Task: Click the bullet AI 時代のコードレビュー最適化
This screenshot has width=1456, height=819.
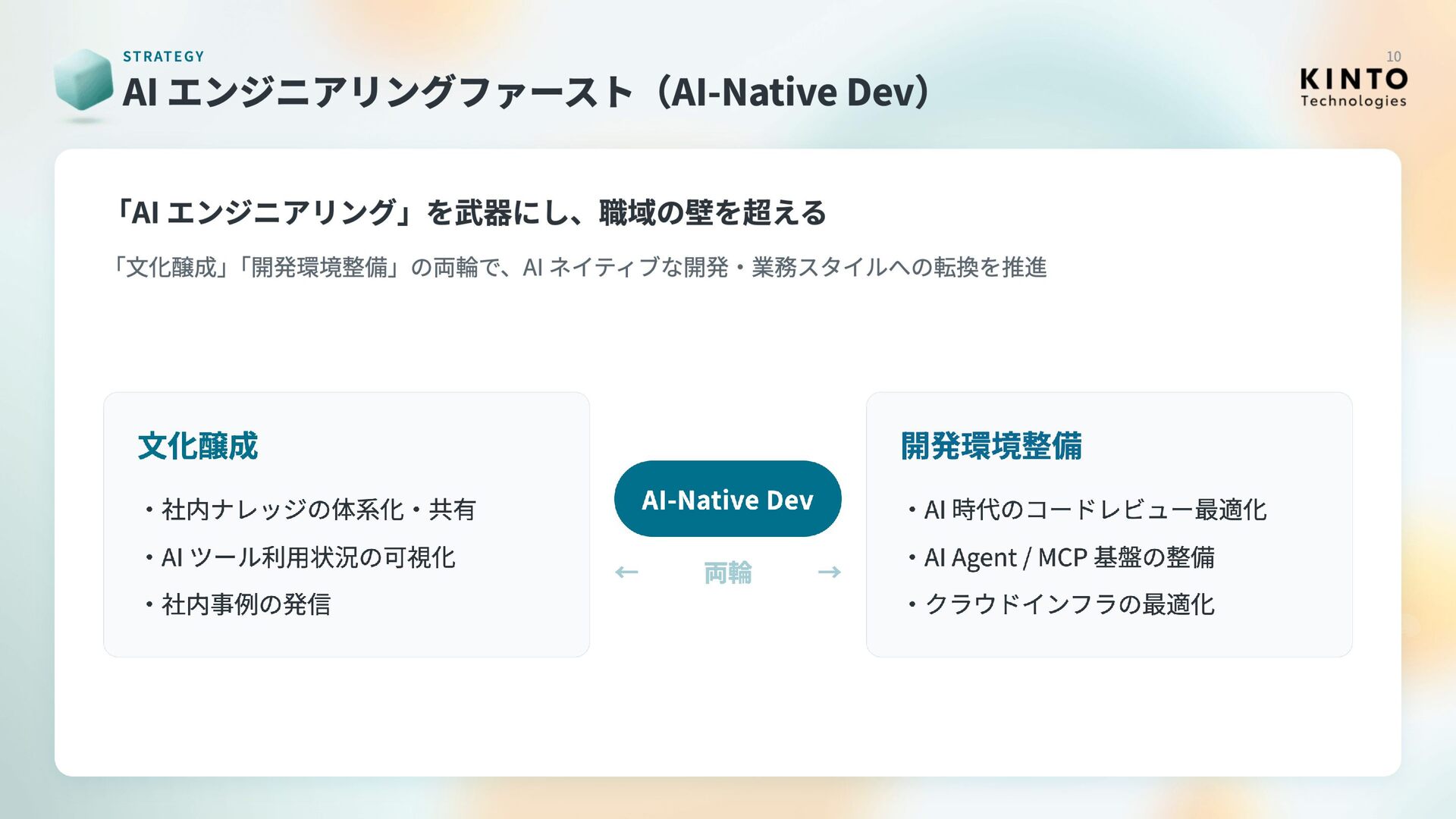Action: [1087, 510]
